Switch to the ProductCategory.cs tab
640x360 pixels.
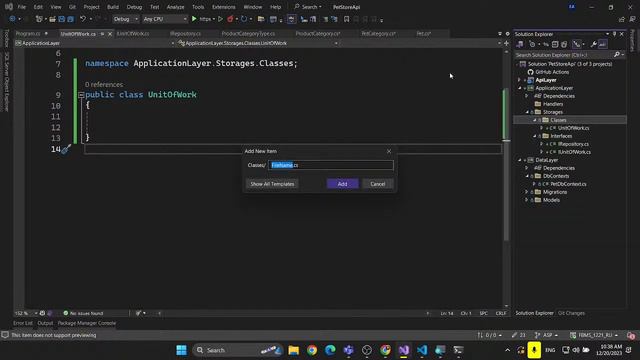tap(318, 33)
